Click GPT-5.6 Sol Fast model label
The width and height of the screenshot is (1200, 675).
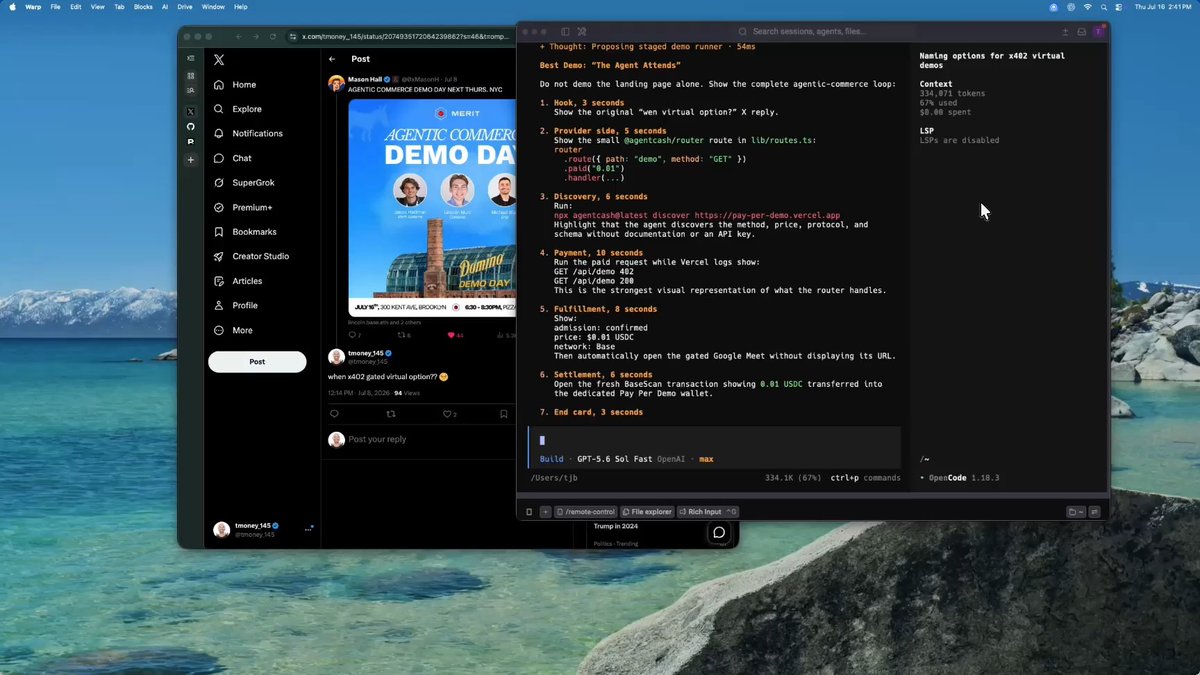(615, 459)
